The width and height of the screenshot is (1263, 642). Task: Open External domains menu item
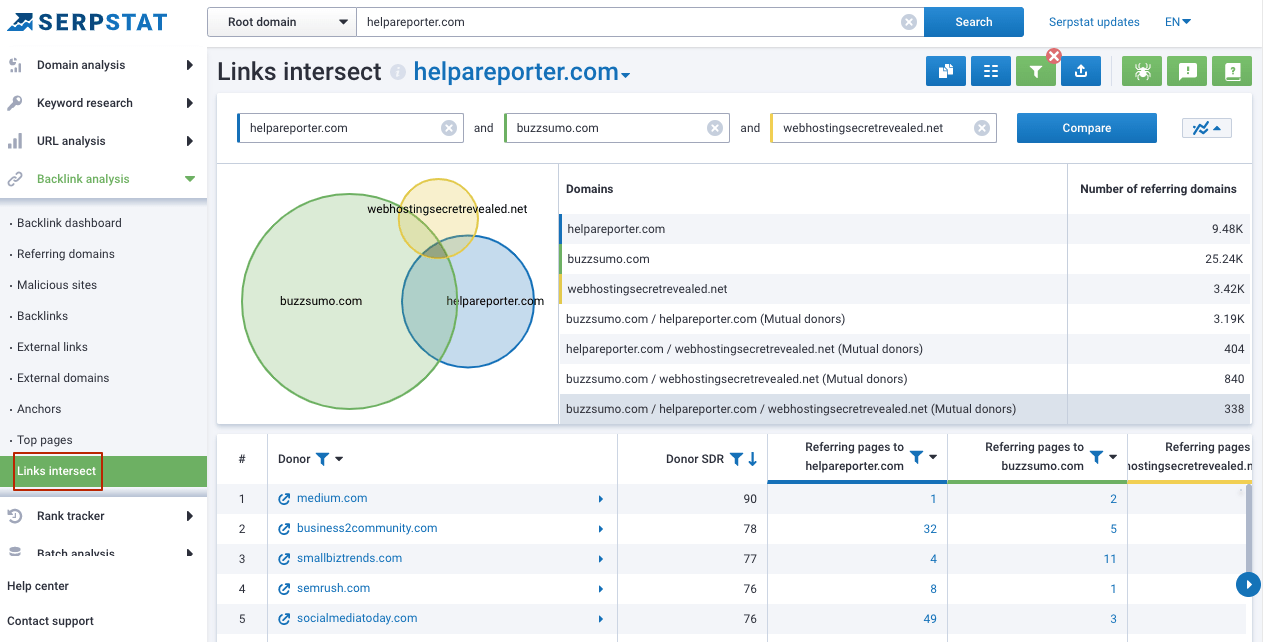(x=63, y=378)
